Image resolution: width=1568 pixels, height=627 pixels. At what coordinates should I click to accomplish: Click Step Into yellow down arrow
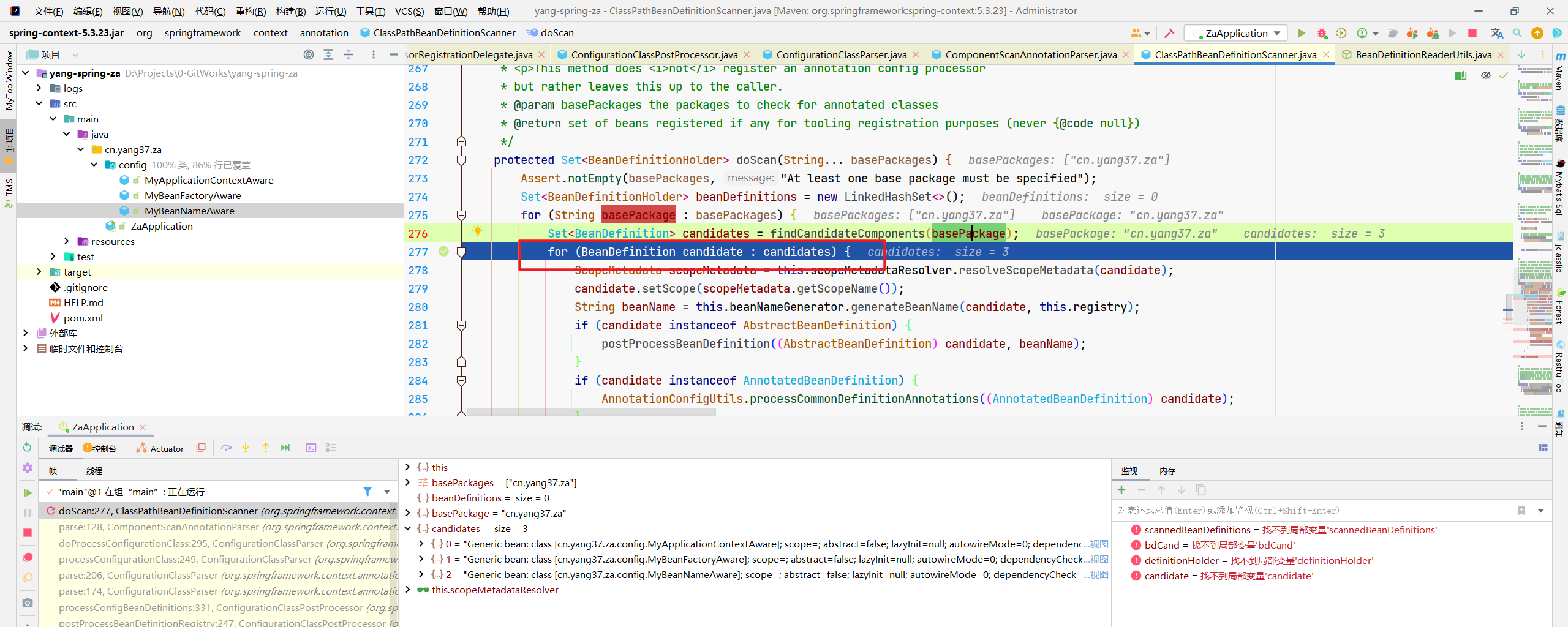coord(246,448)
